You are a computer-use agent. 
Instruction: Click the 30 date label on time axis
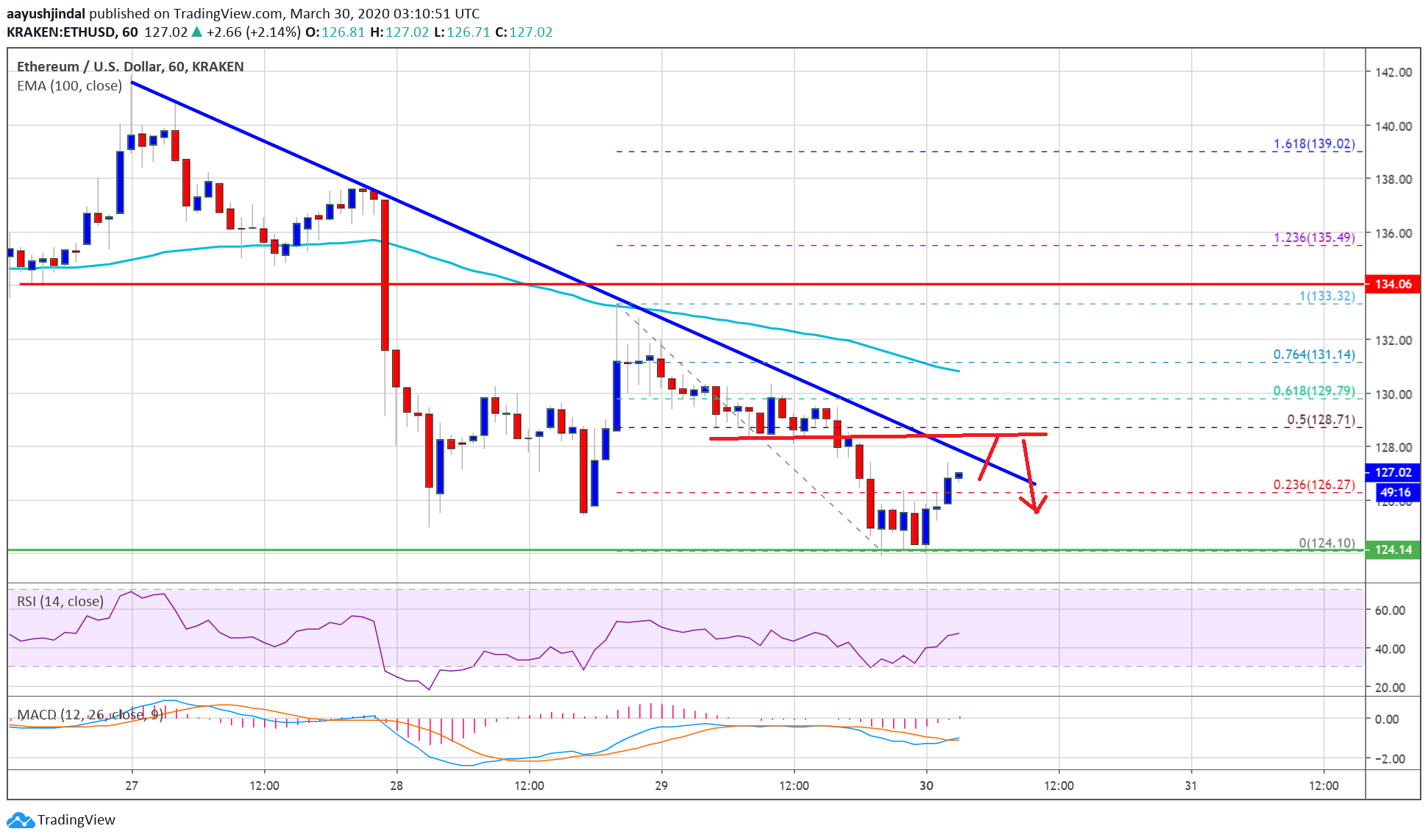click(x=926, y=786)
